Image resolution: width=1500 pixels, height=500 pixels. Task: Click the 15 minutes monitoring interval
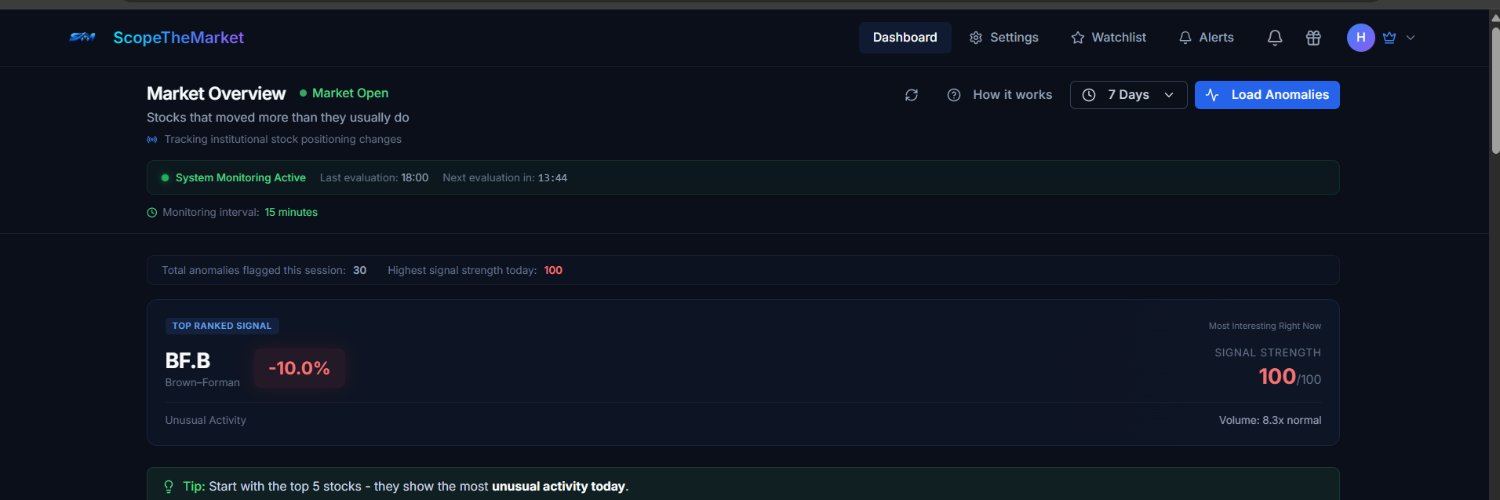tap(291, 212)
